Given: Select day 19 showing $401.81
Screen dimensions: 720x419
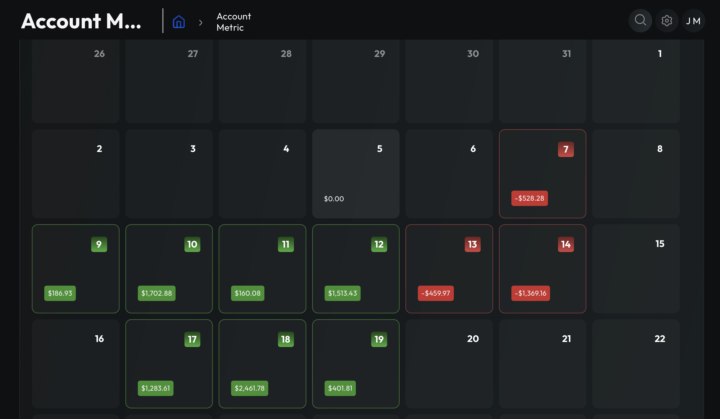Looking at the screenshot, I should coord(355,363).
